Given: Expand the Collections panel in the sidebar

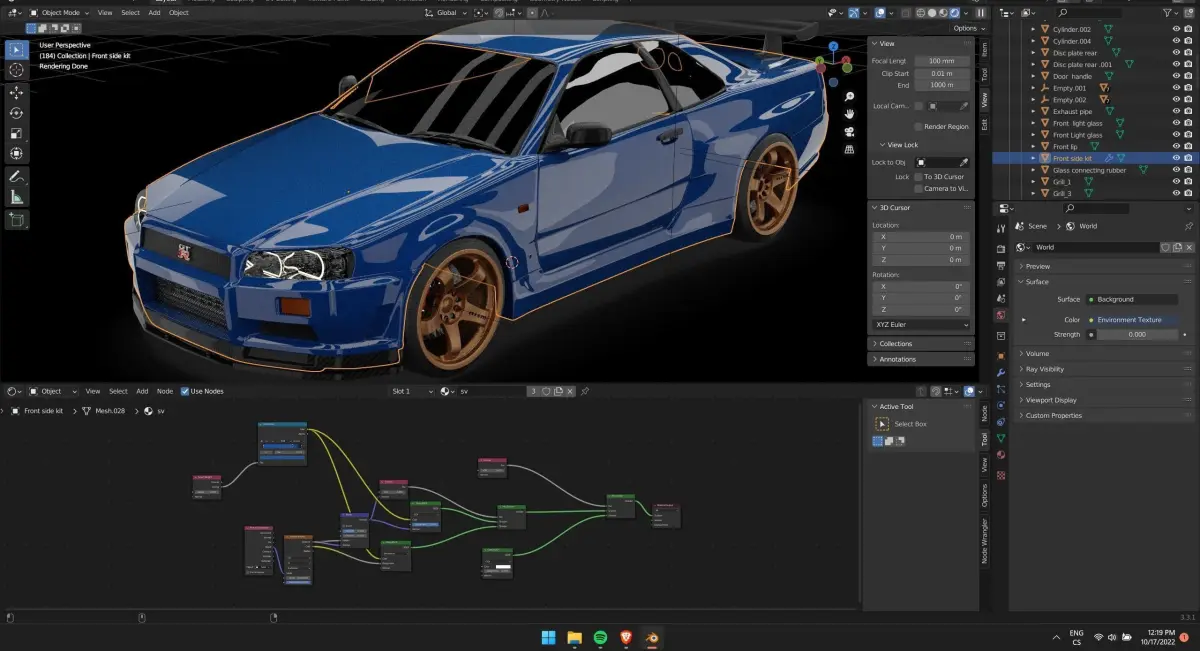Looking at the screenshot, I should (921, 343).
